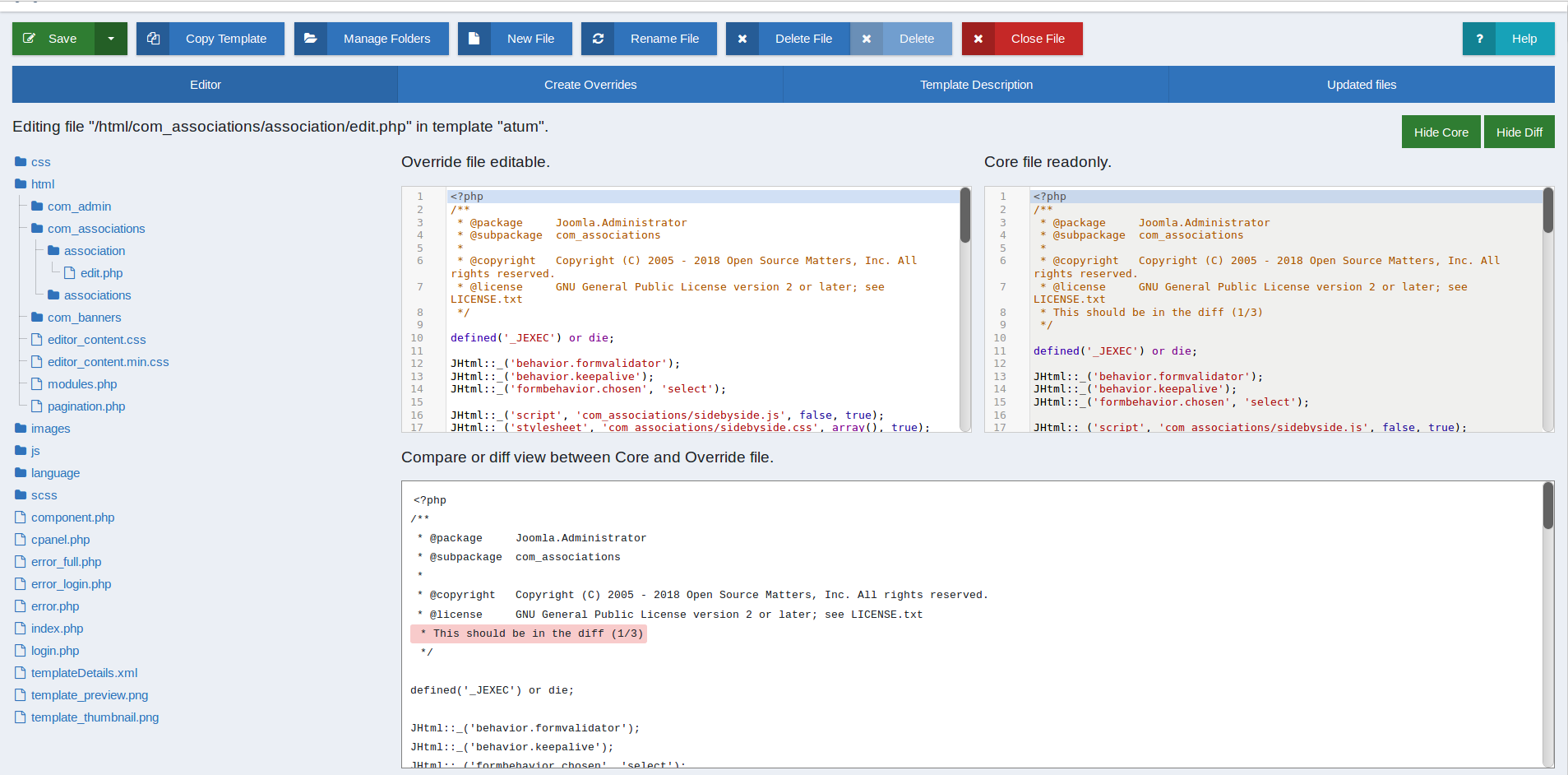The image size is (1568, 775).
Task: Open template_thumbnail.png file
Action: tap(87, 717)
